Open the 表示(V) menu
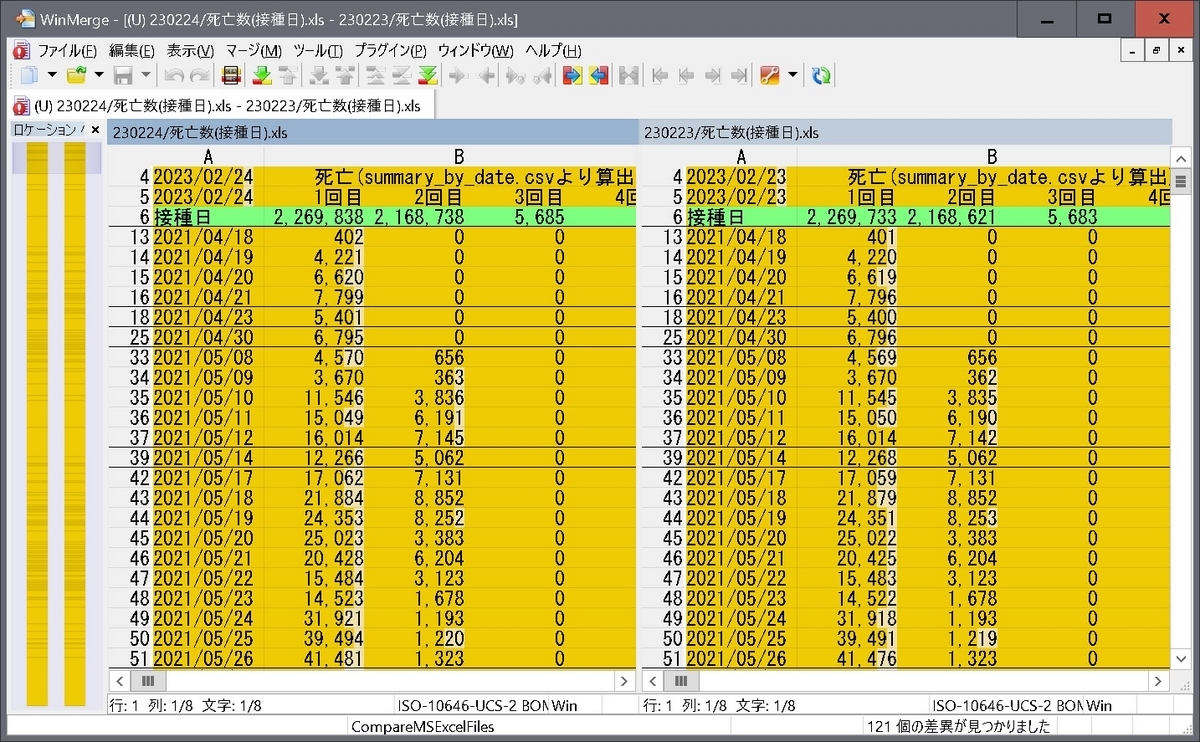Screen dimensions: 1200x742 point(190,50)
